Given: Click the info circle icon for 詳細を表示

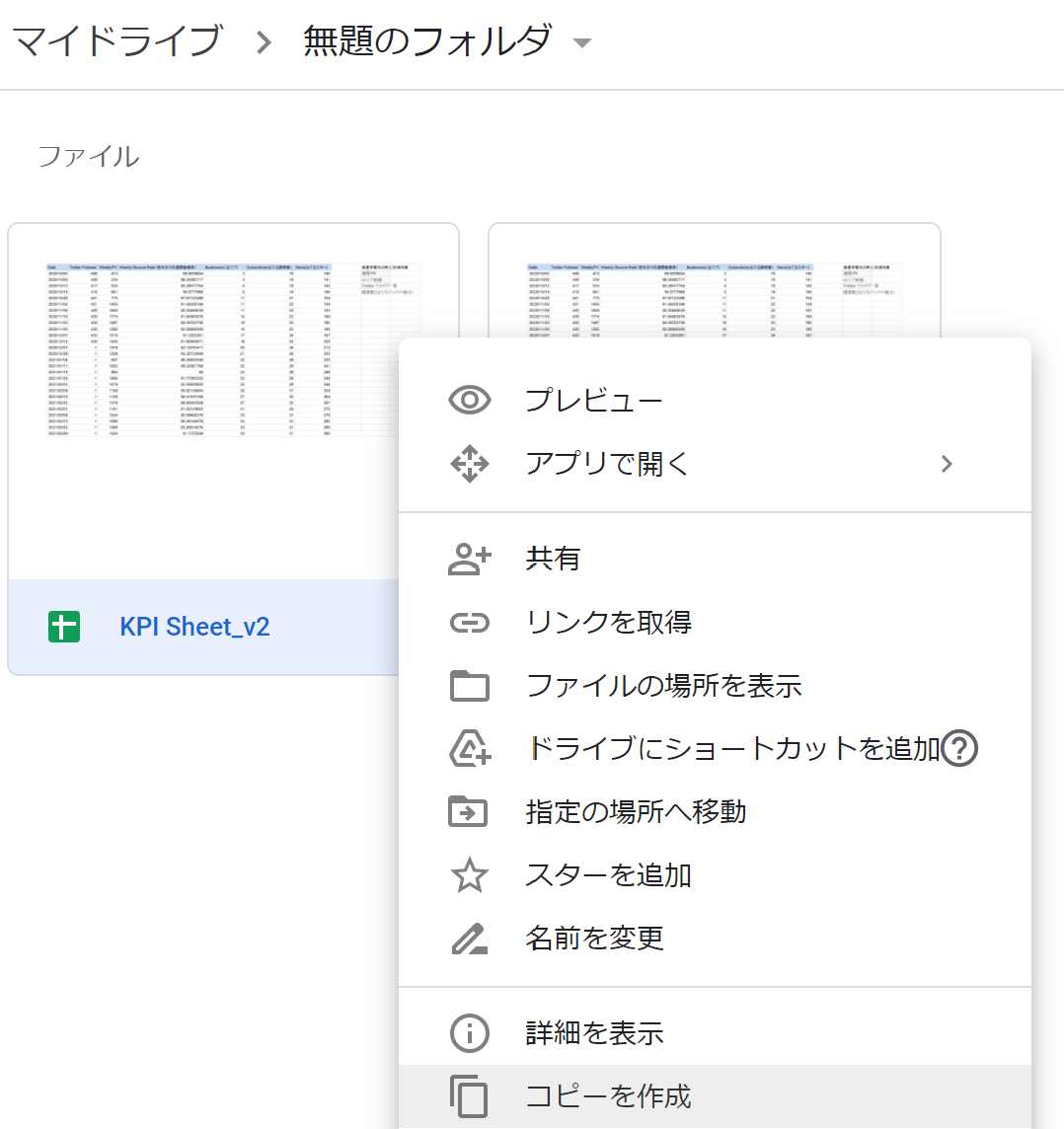Looking at the screenshot, I should 470,1033.
